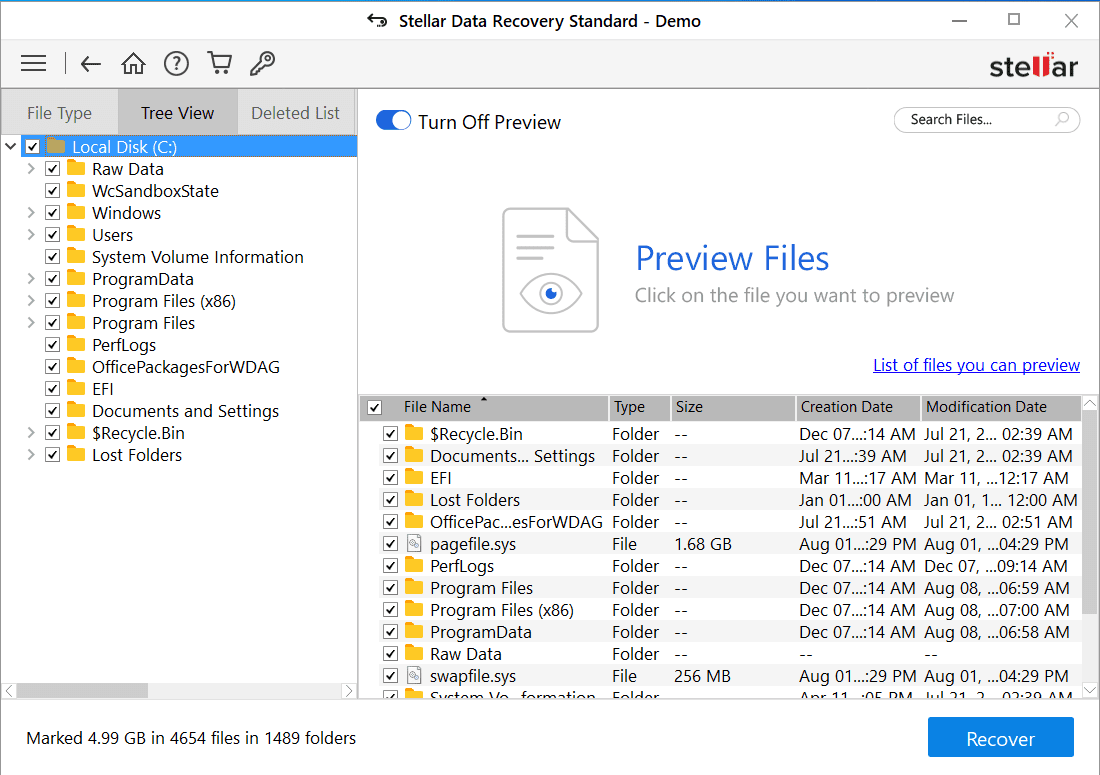Screen dimensions: 1100x775
Task: Click the file list vertical scrollbar thumb
Action: click(x=1089, y=512)
